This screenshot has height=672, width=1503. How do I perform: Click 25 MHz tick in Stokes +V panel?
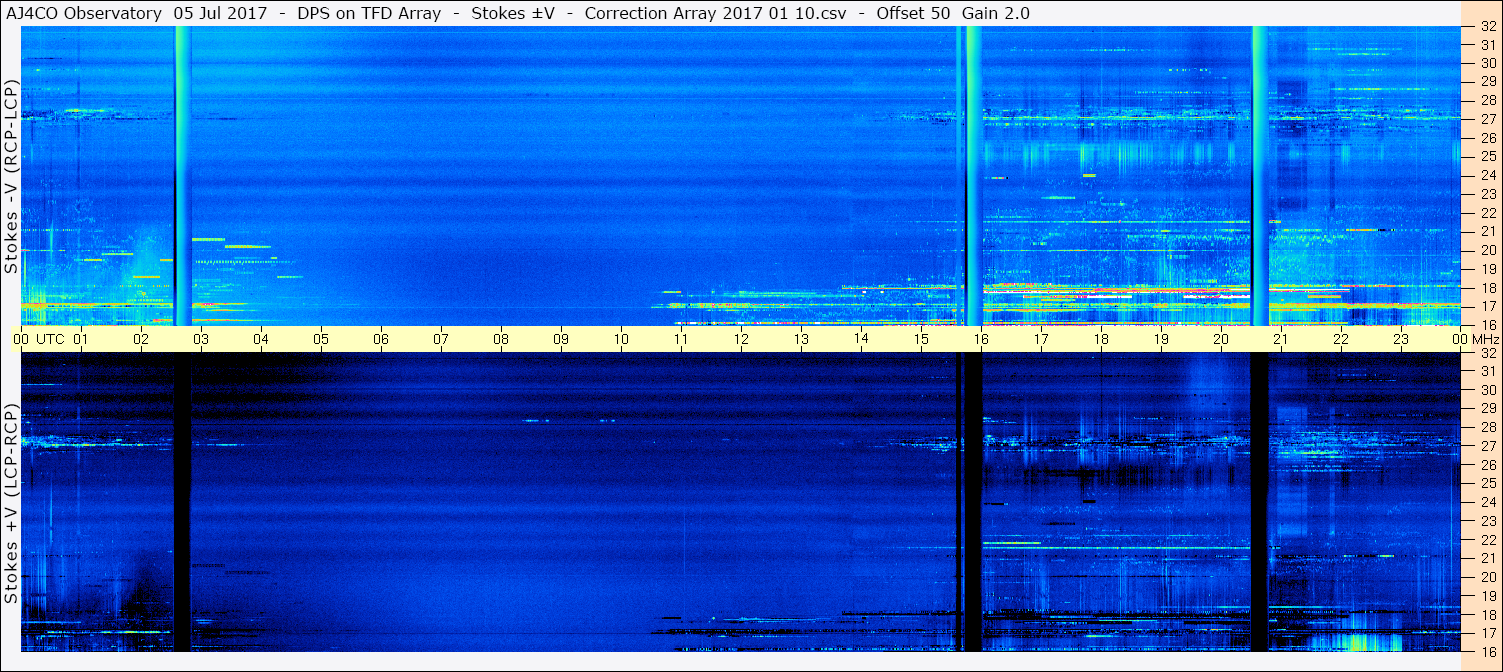coord(1487,484)
